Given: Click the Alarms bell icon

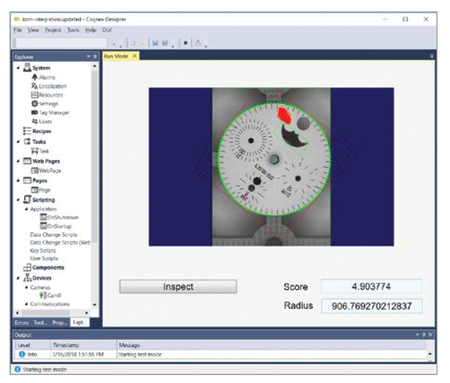Looking at the screenshot, I should coord(34,77).
